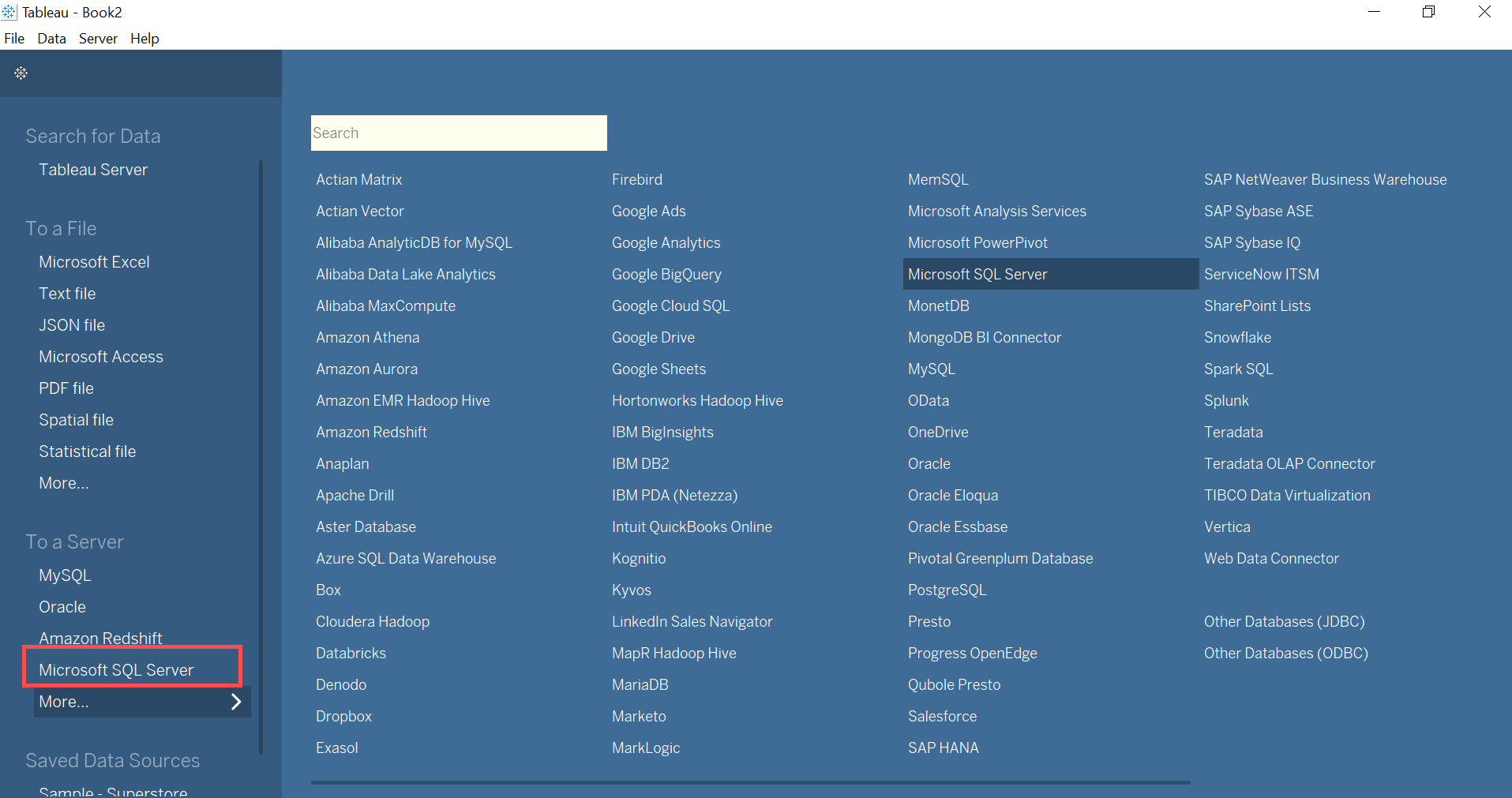Click the horizontal scrollbar below connector list

(x=750, y=782)
